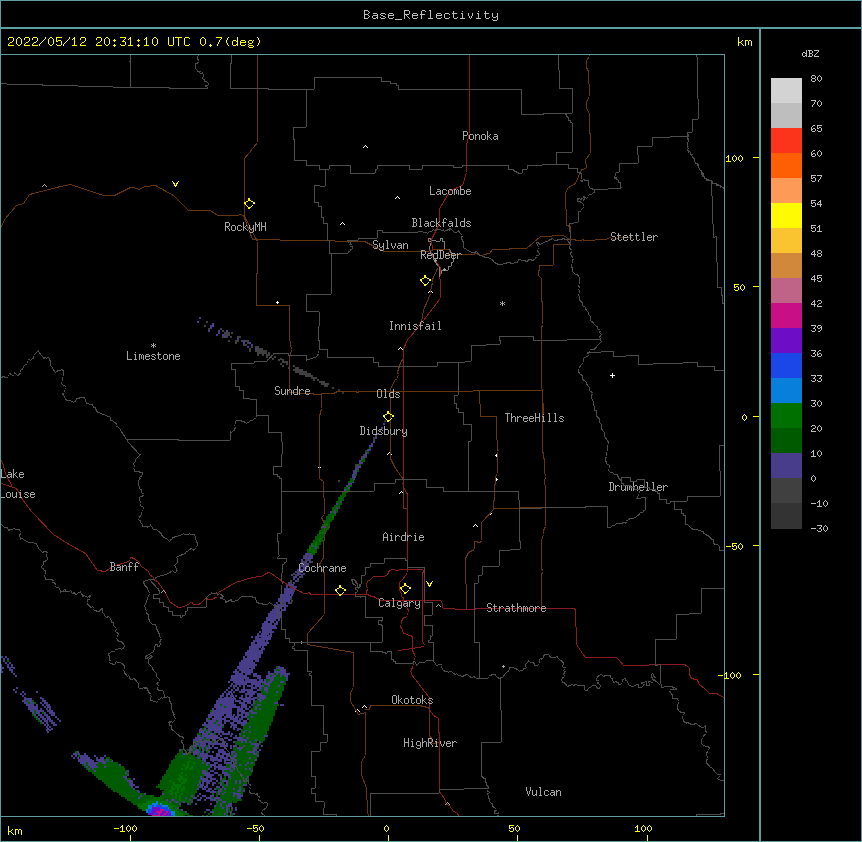The width and height of the screenshot is (862, 842).
Task: Click the RockyMH label
Action: 245,227
